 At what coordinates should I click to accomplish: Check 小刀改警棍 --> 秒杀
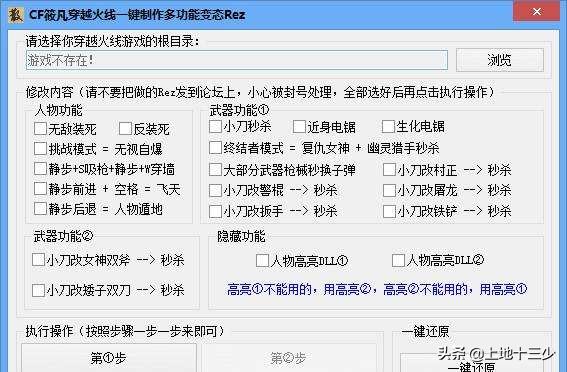click(x=216, y=190)
